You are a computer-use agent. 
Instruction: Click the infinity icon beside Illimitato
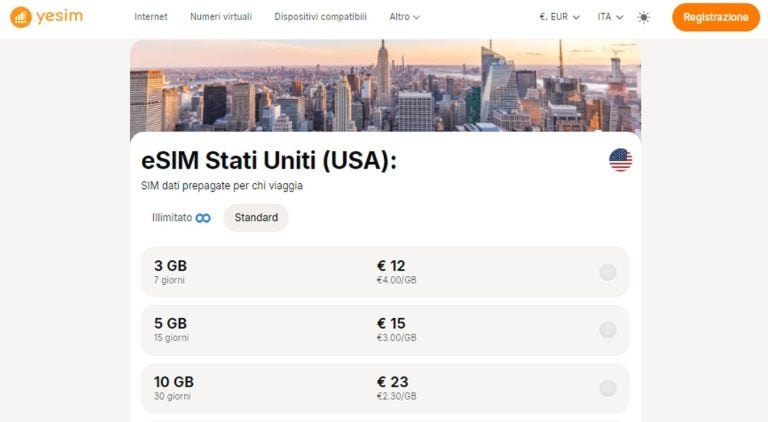pyautogui.click(x=203, y=218)
